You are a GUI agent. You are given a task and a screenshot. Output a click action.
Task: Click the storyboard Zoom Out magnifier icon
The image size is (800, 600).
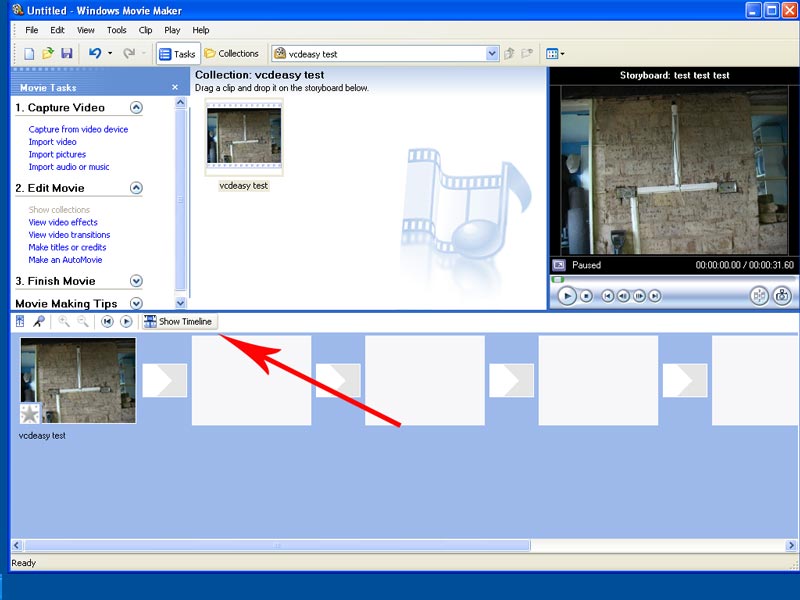click(83, 321)
